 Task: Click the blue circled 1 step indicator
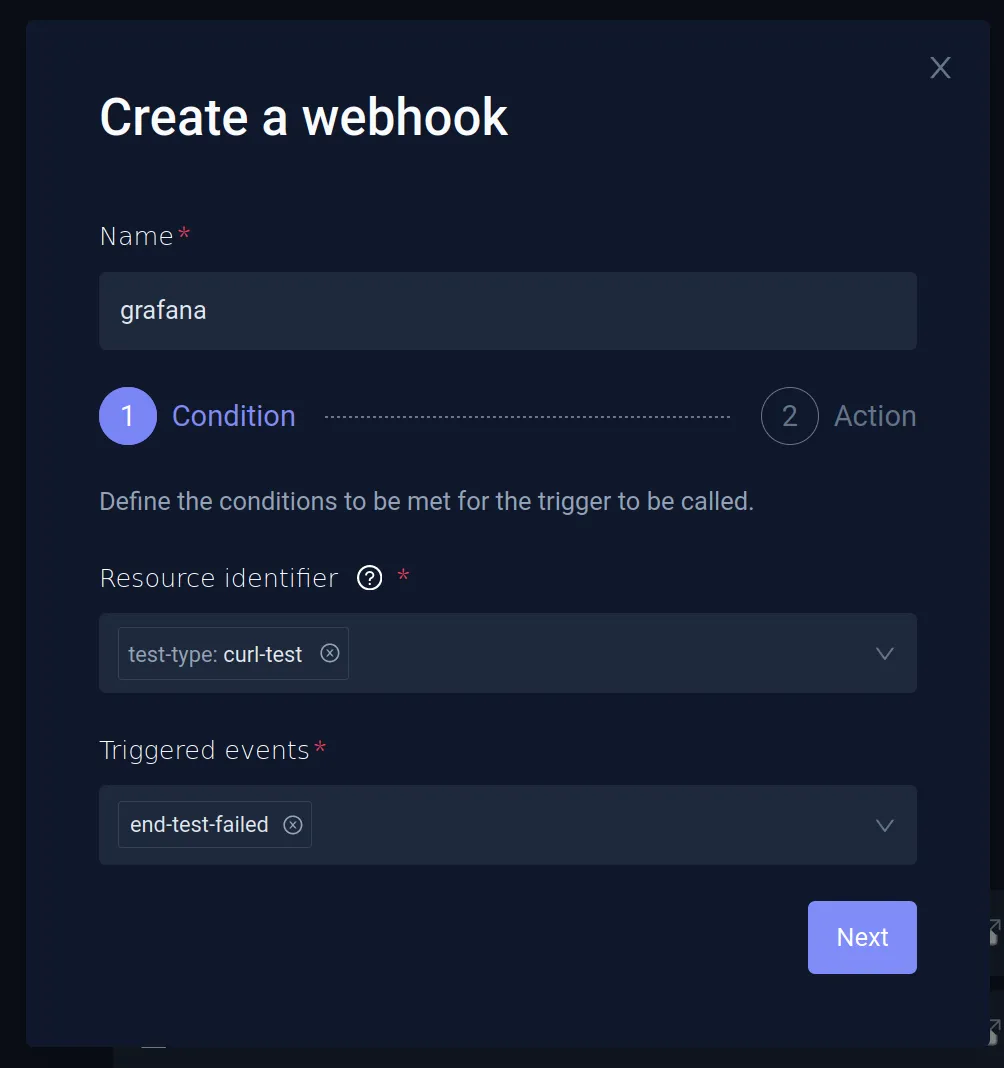(x=128, y=416)
